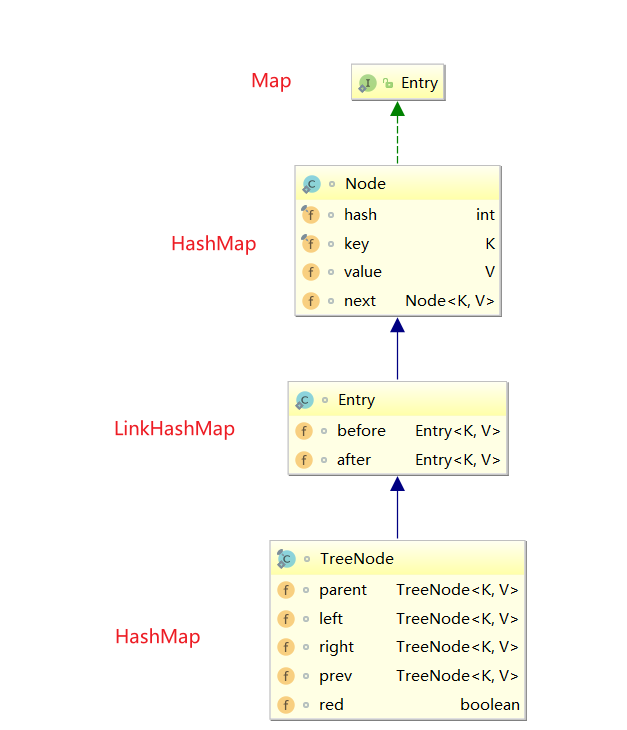627x730 pixels.
Task: Select the right field in TreeNode
Action: (397, 647)
